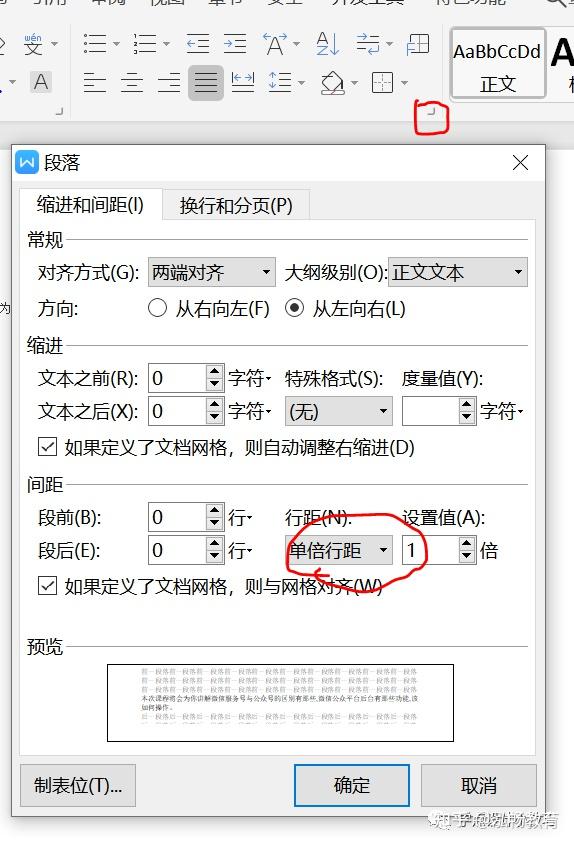Select the 正文 style in the gallery
Image resolution: width=574 pixels, height=846 pixels.
pyautogui.click(x=498, y=64)
